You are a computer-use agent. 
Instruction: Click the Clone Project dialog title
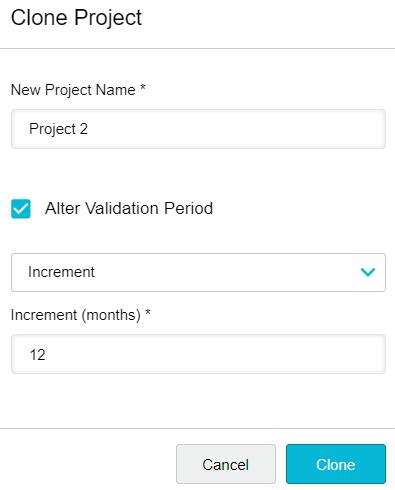click(76, 18)
